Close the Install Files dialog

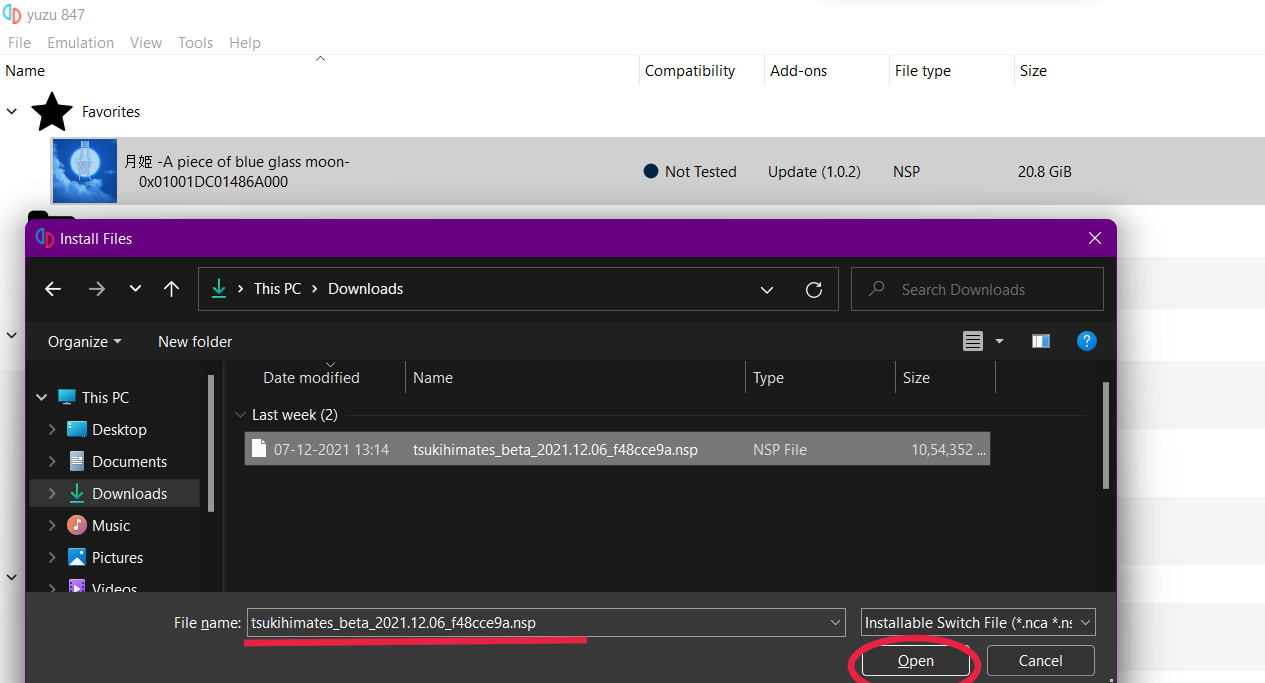(1095, 239)
